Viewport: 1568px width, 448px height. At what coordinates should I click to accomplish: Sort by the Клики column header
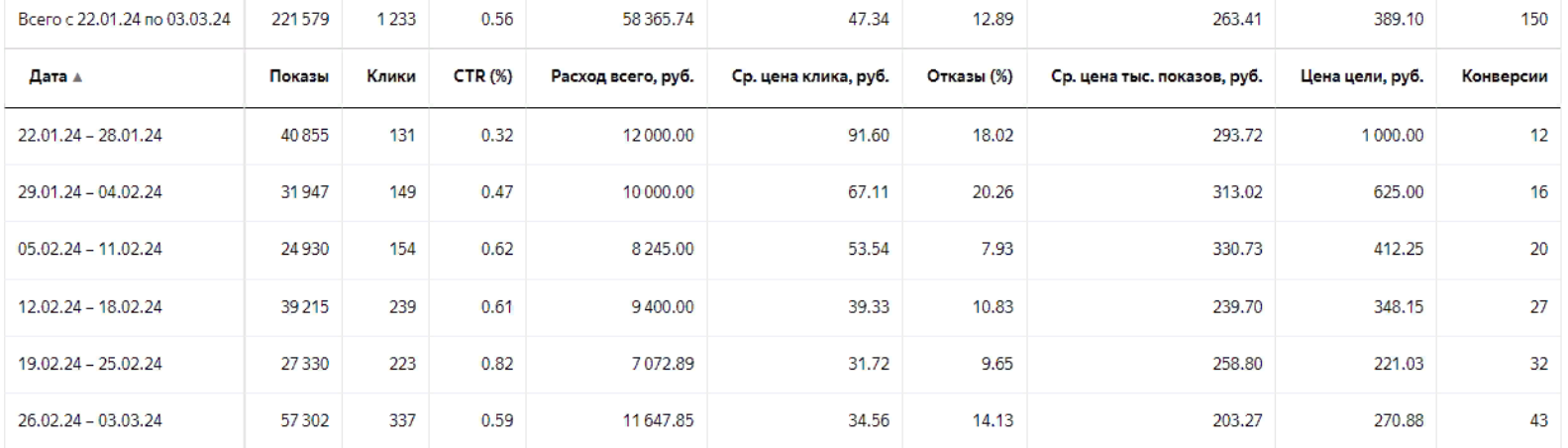coord(391,76)
